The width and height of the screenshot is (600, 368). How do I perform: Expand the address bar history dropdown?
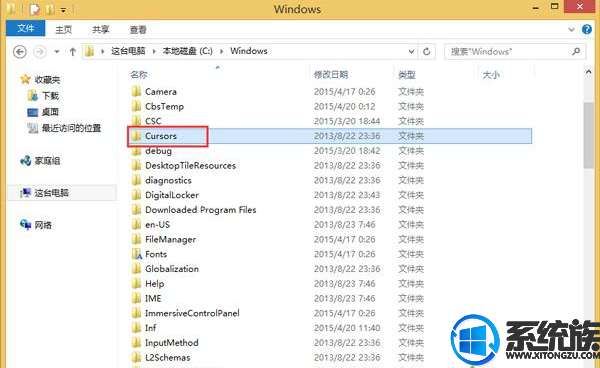click(411, 51)
